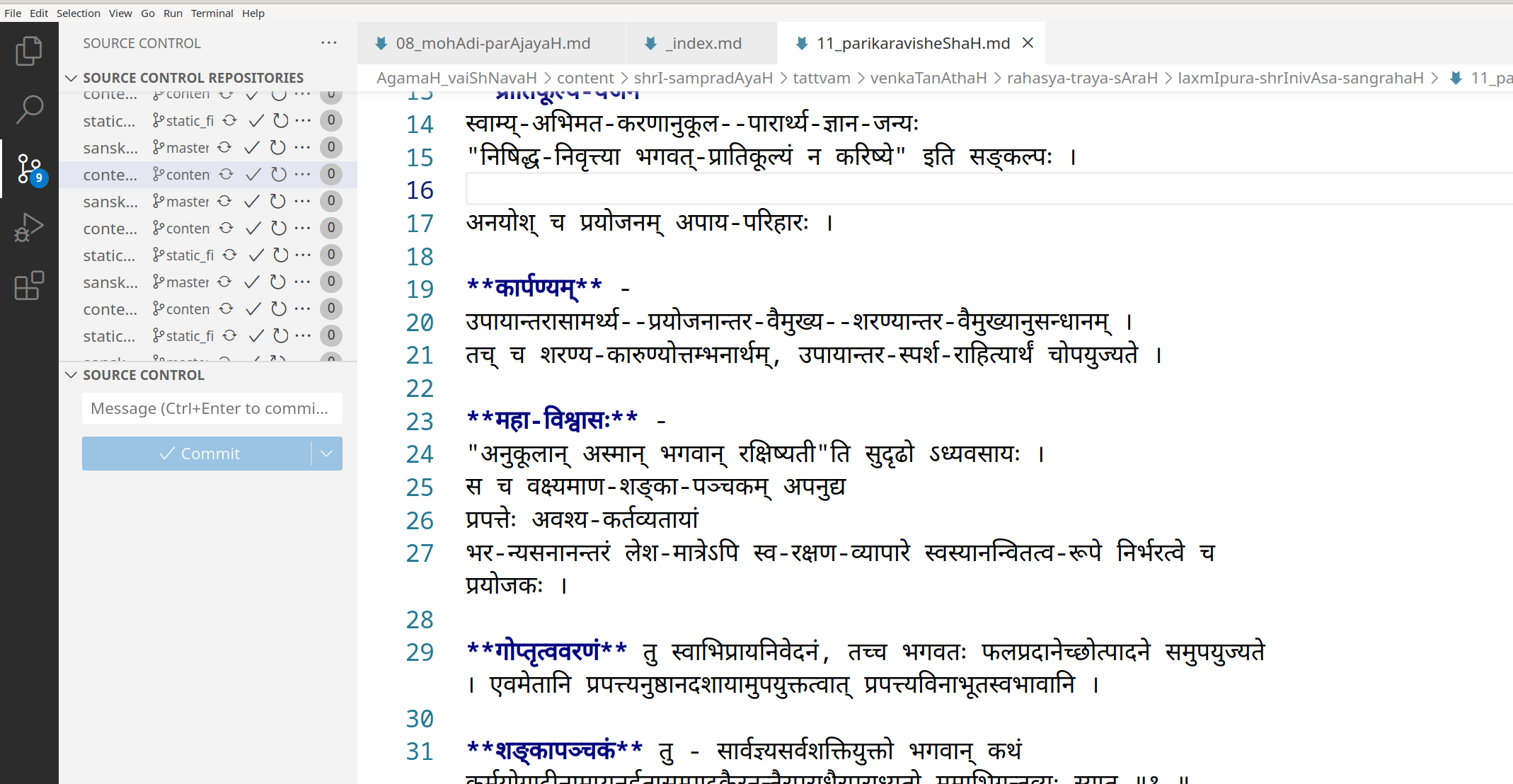Open Commit button dropdown arrow
Screen dimensions: 1513x784
[x=326, y=454]
